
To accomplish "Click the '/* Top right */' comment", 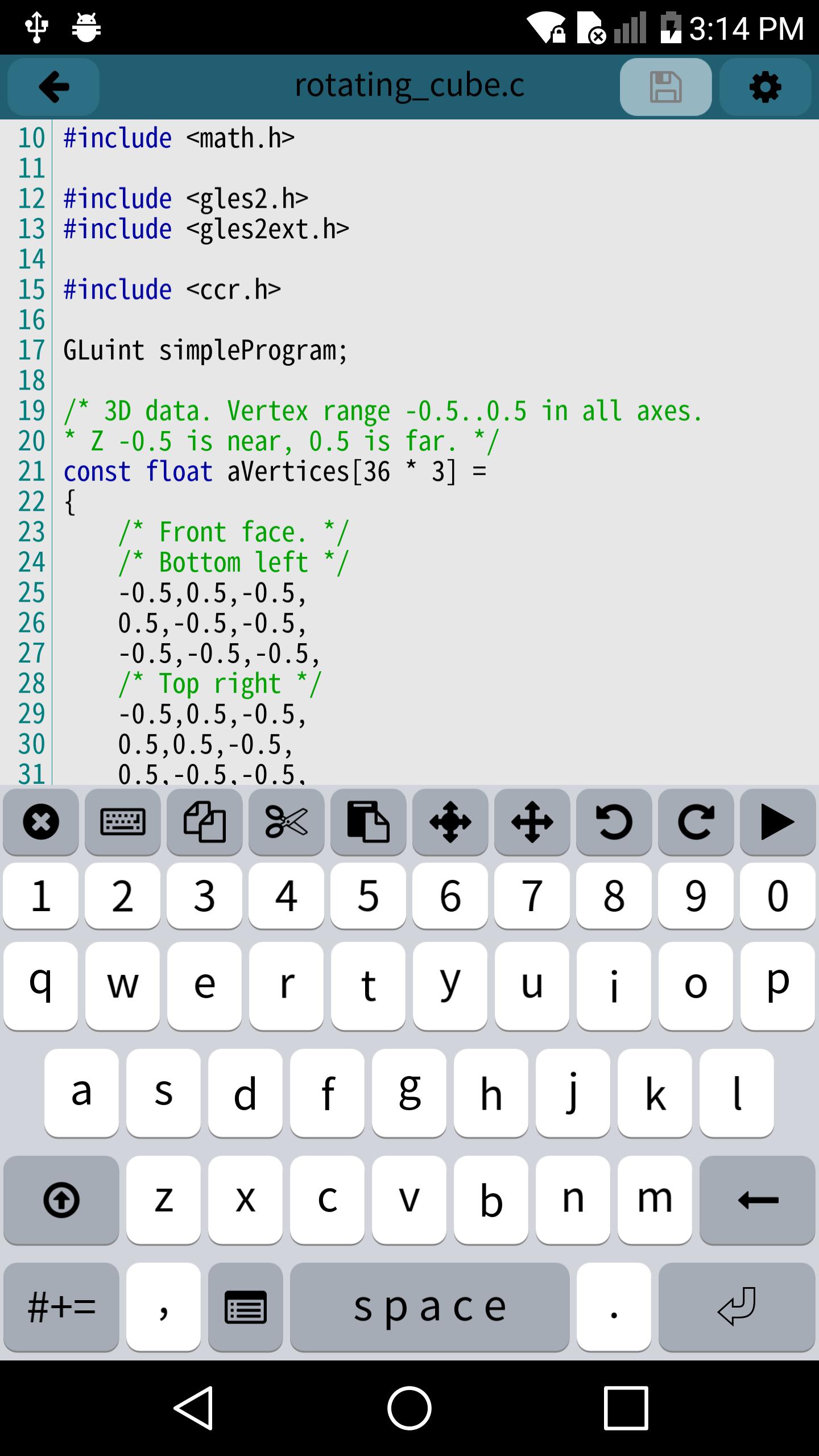I will [x=220, y=684].
